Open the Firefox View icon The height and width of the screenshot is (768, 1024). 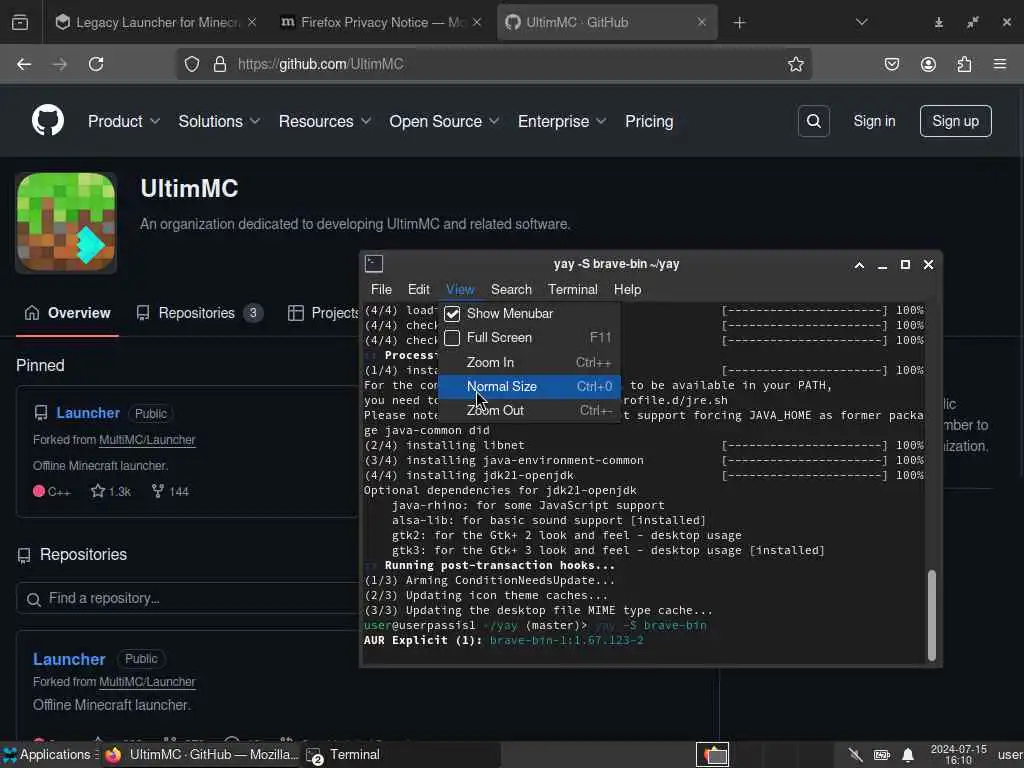(20, 22)
